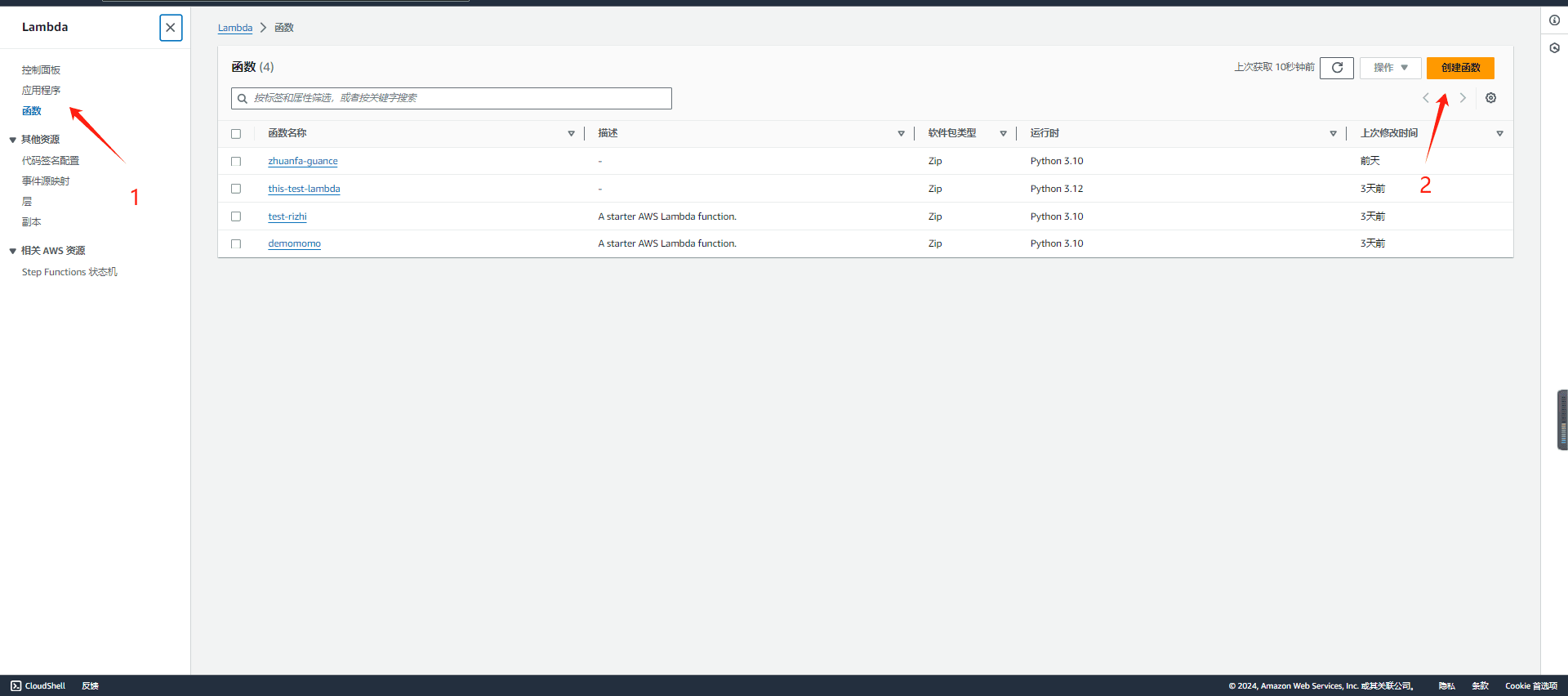Select all functions checkbox in header

pyautogui.click(x=236, y=134)
